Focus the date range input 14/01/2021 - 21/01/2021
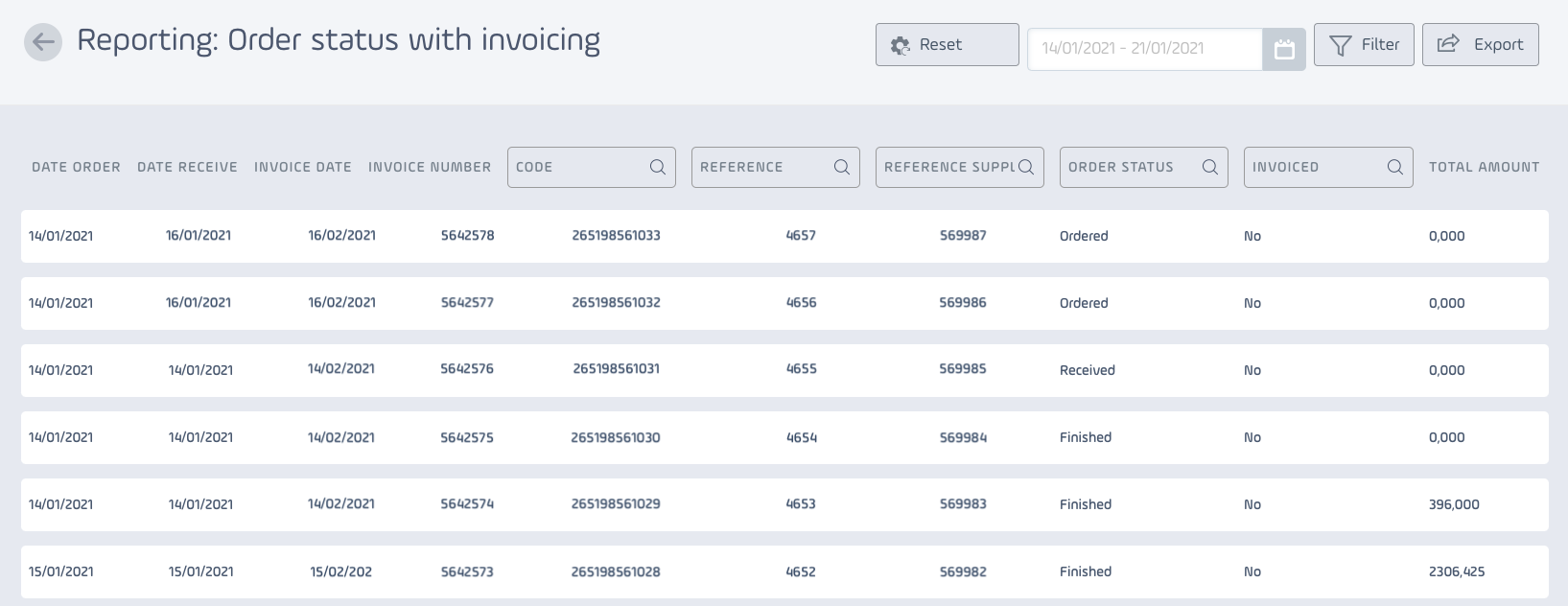 tap(1145, 49)
